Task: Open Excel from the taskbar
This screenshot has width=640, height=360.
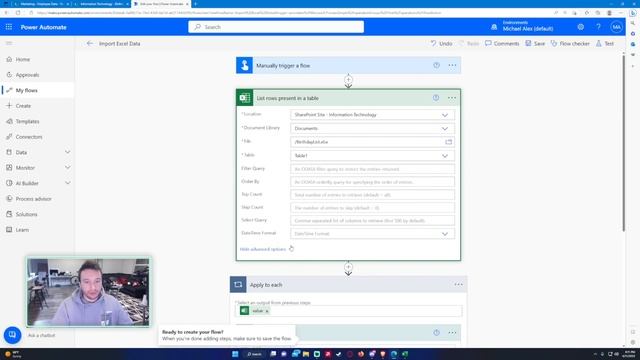Action: (x=405, y=354)
